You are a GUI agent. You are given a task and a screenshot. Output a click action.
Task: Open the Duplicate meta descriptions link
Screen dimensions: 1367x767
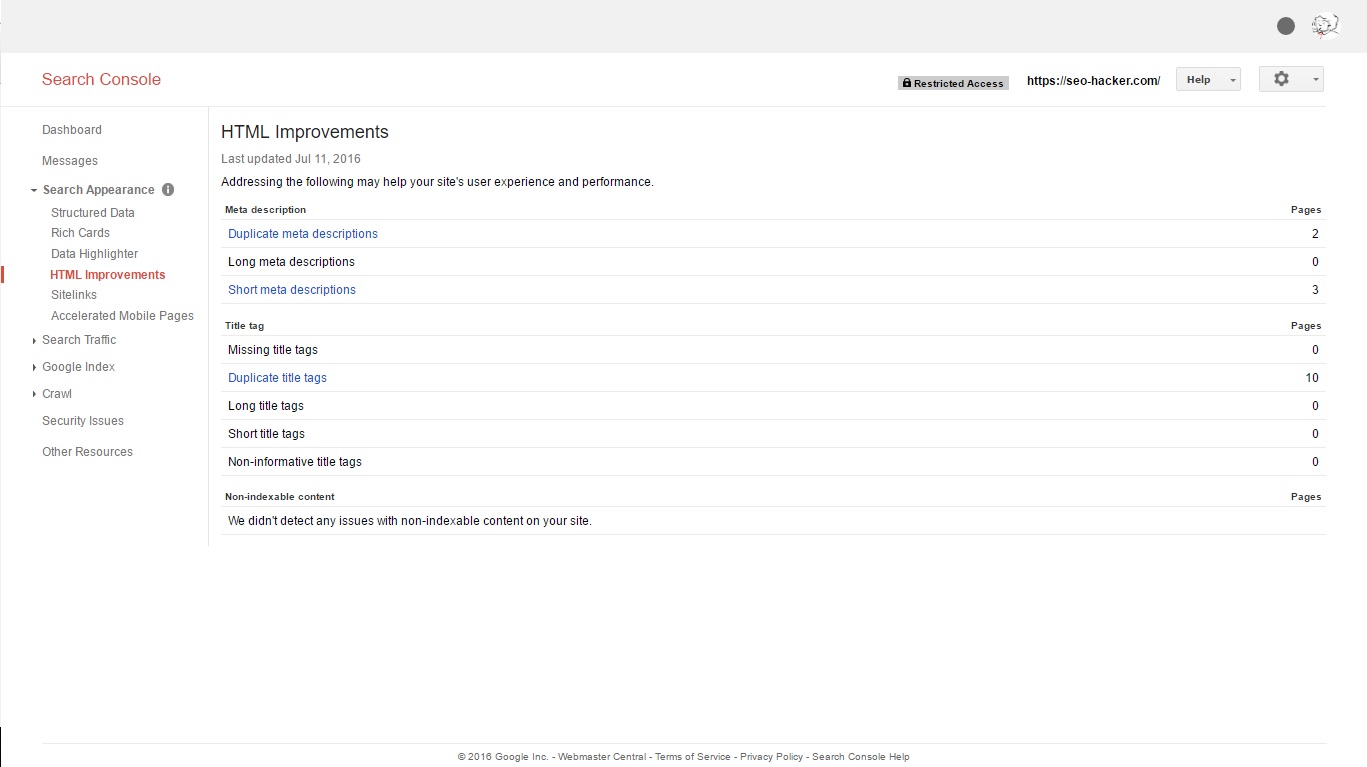click(303, 234)
